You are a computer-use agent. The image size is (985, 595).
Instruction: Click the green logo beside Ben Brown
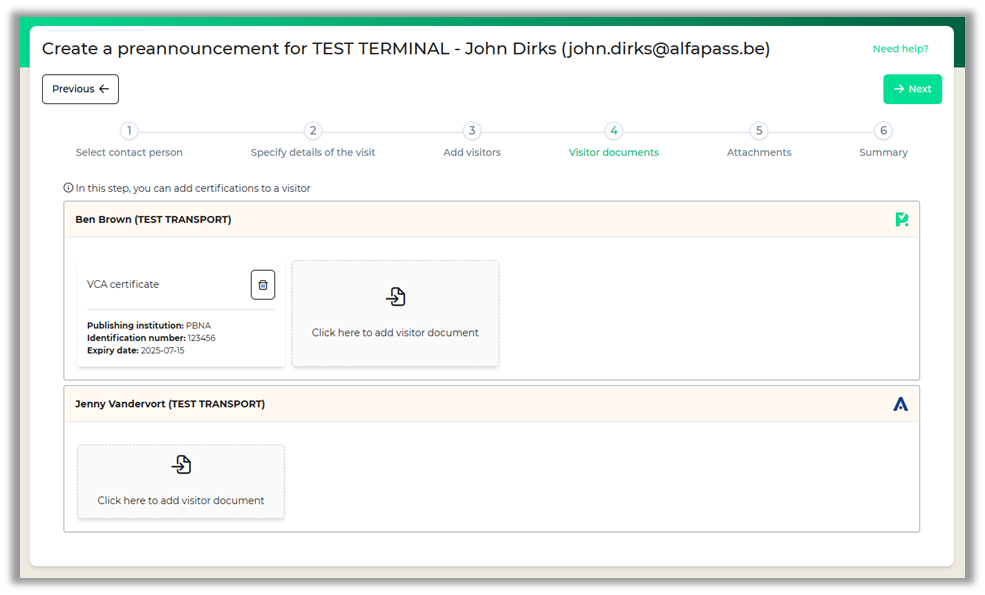901,219
